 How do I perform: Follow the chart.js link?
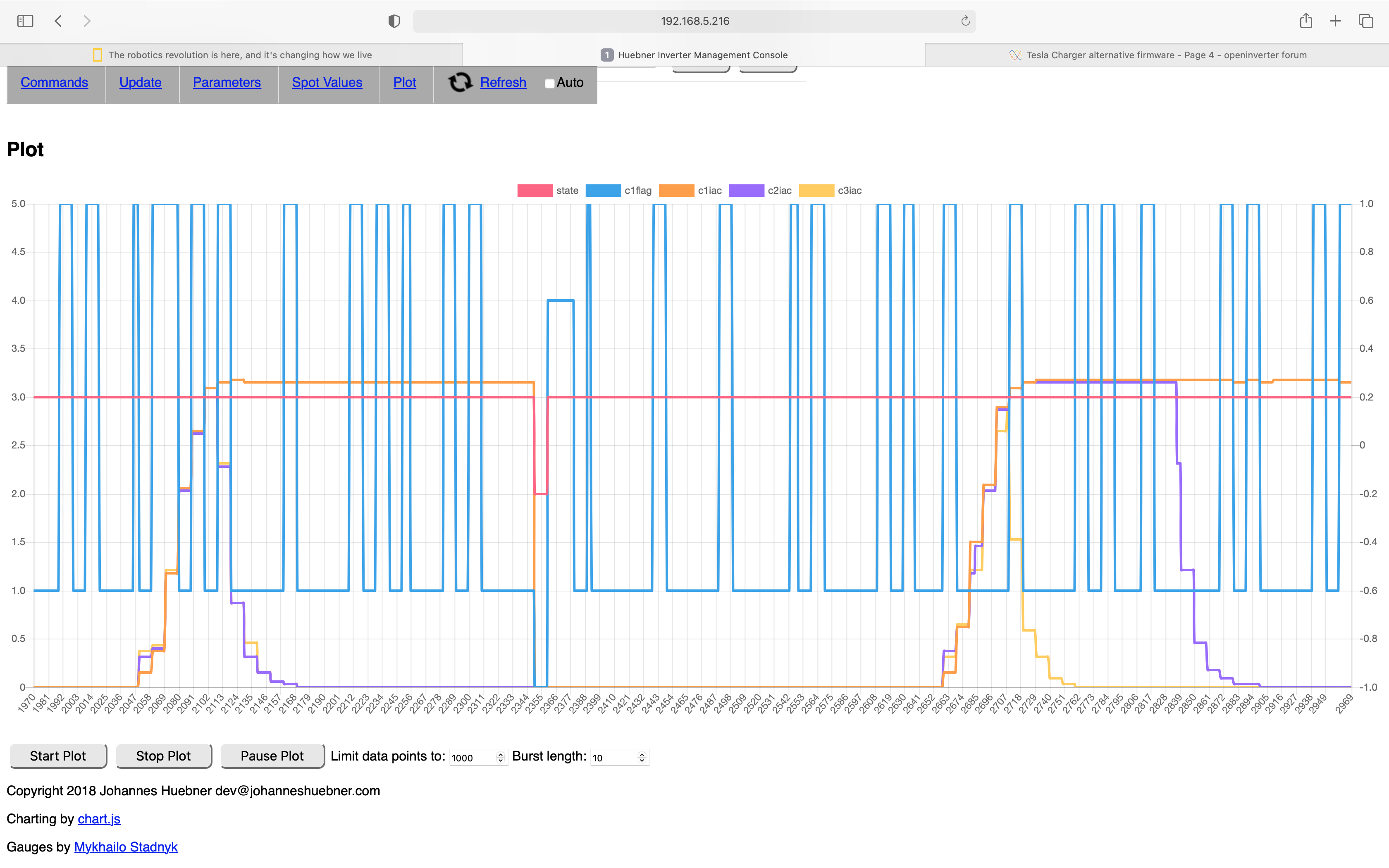(99, 819)
